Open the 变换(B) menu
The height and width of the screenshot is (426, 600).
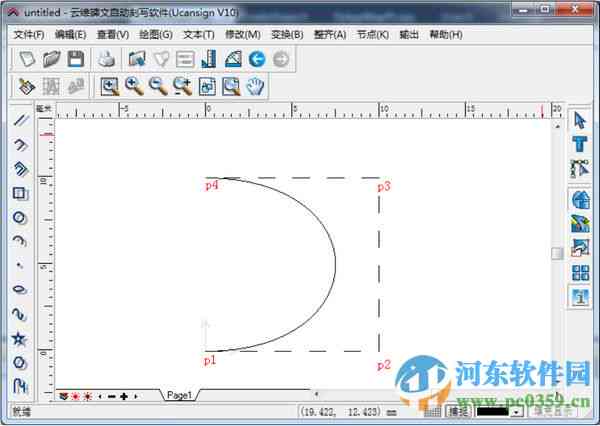pyautogui.click(x=287, y=35)
